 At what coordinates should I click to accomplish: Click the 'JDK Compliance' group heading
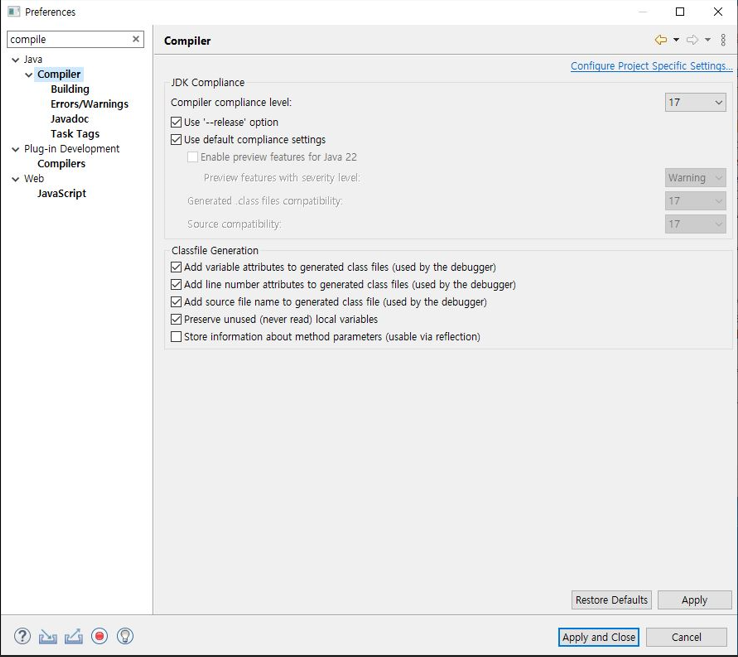pos(208,82)
